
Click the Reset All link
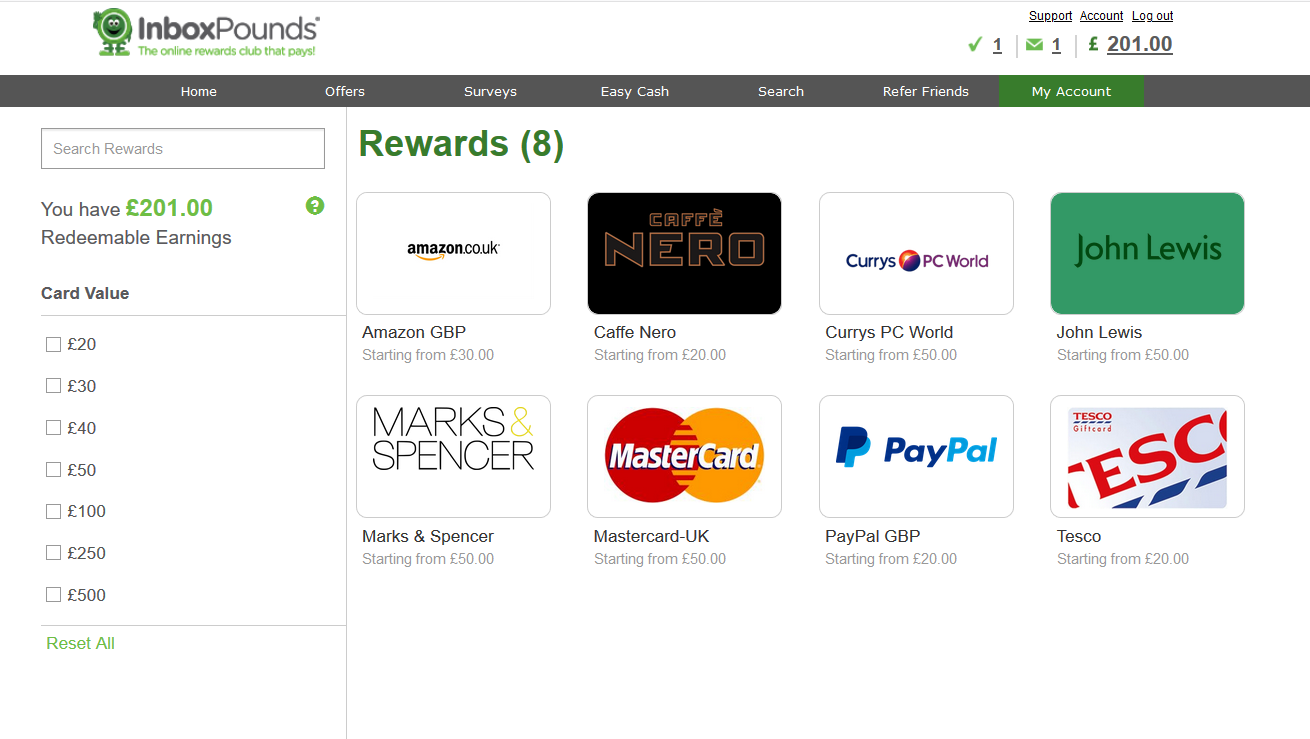point(80,643)
